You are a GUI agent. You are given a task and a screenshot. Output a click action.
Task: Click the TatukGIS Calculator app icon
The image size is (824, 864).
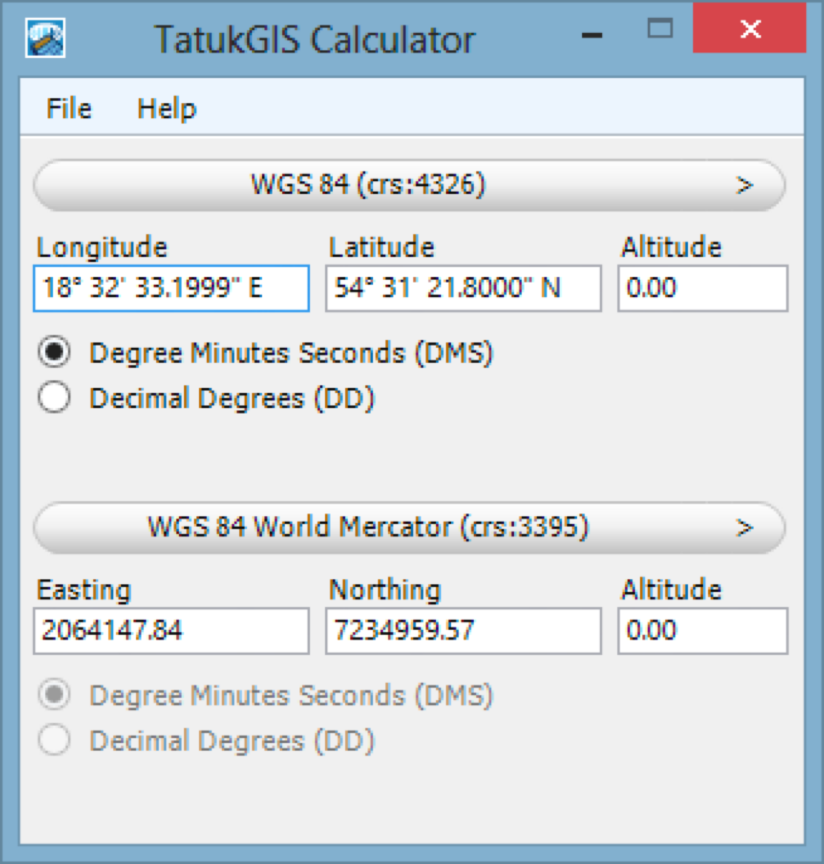click(45, 38)
